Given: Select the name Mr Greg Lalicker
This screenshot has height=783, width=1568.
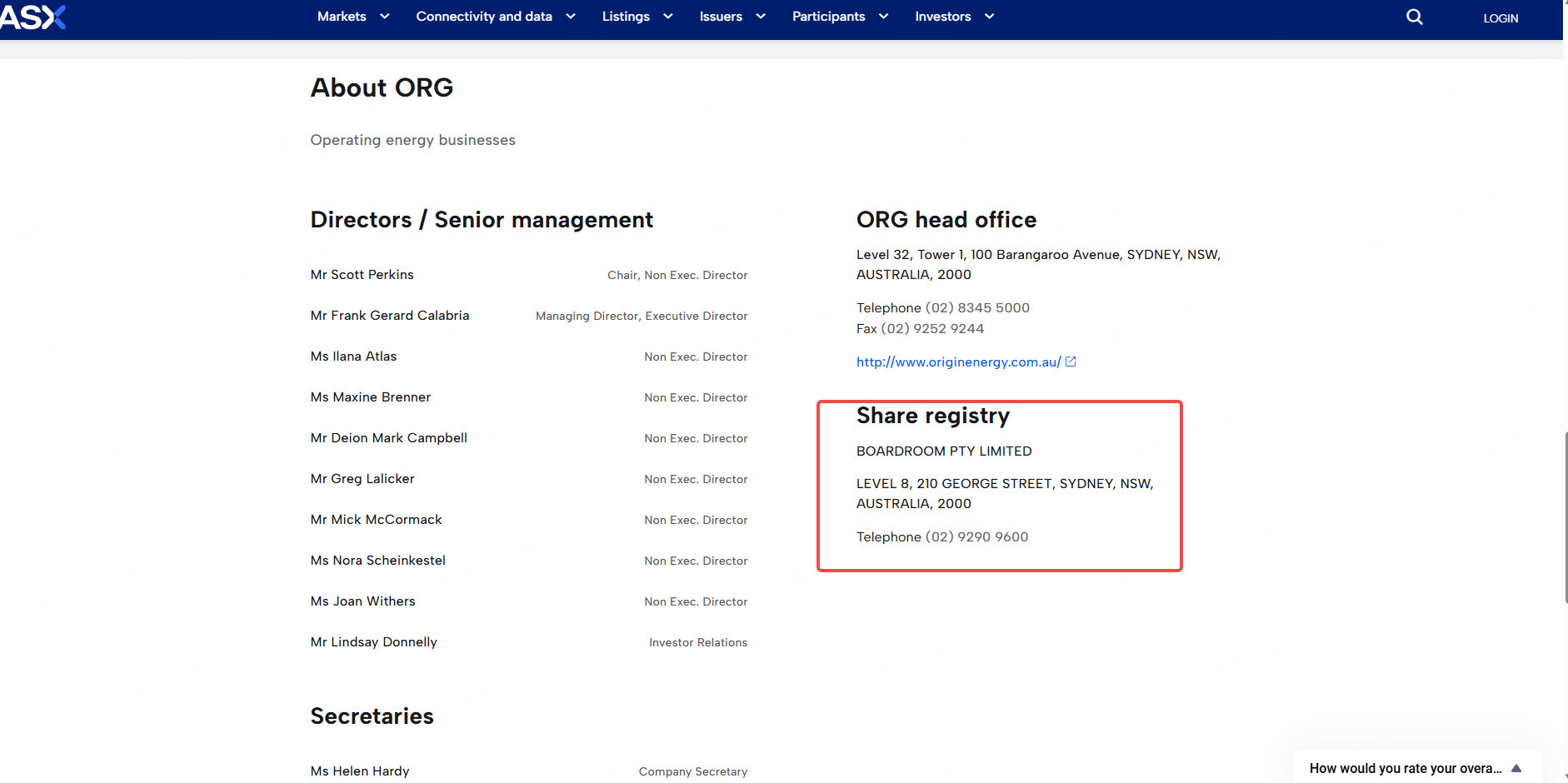Looking at the screenshot, I should pyautogui.click(x=362, y=479).
